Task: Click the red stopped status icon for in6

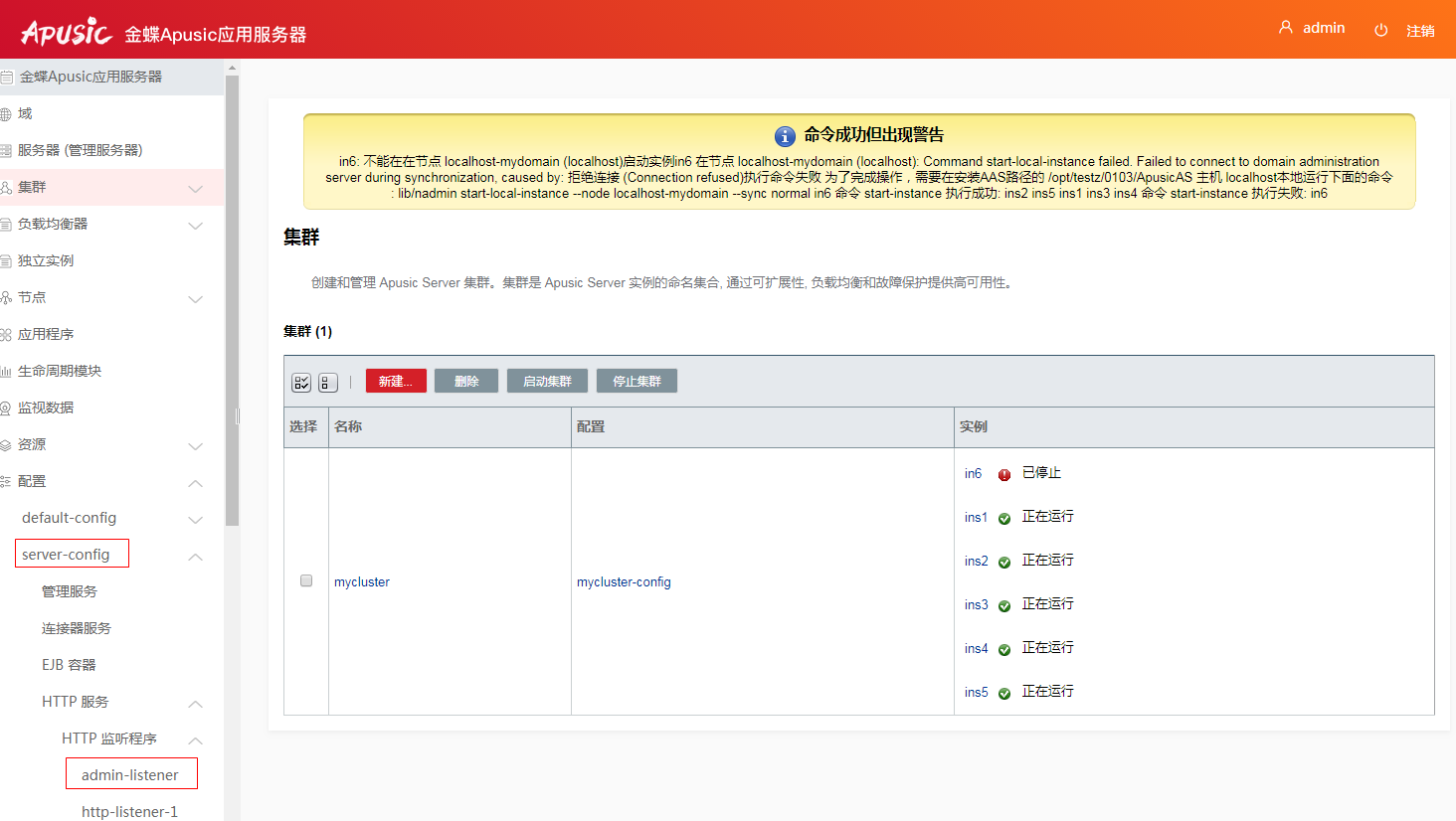Action: (x=1004, y=475)
